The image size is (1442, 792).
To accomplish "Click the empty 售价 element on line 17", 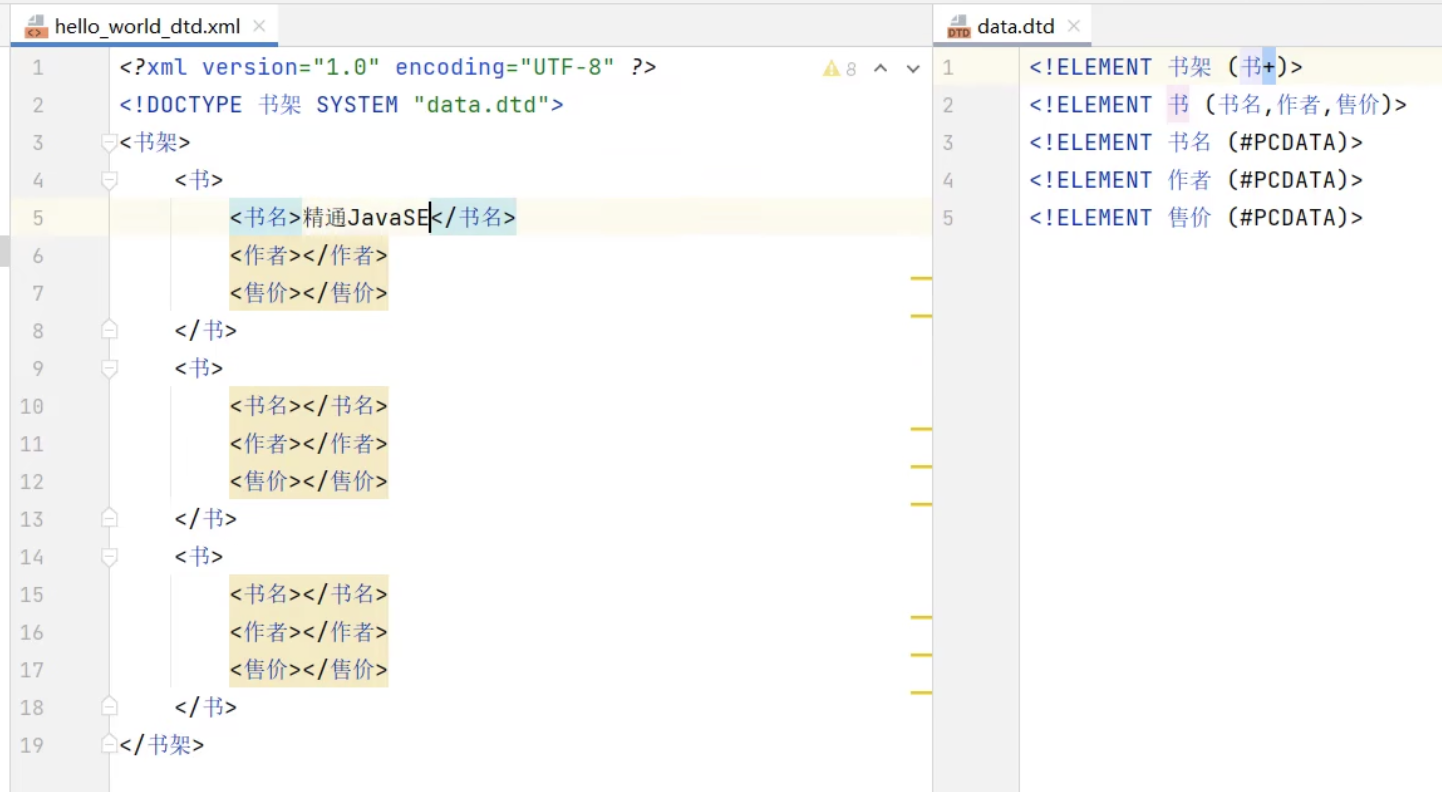I will pyautogui.click(x=309, y=670).
